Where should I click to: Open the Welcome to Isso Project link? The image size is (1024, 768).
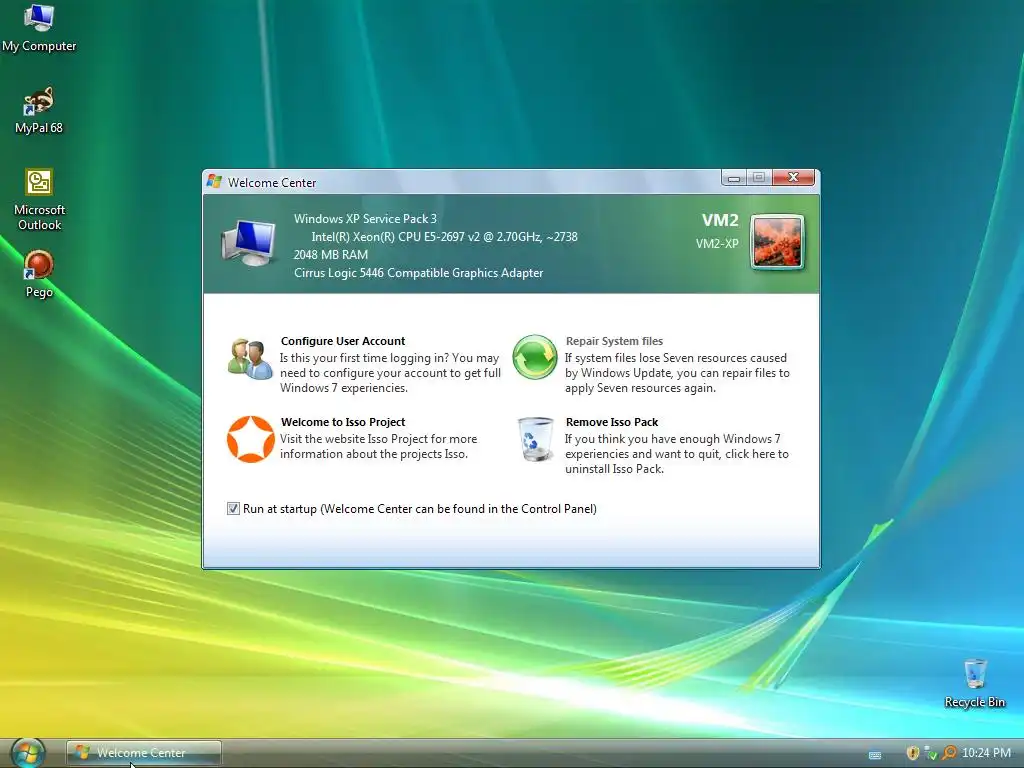point(343,422)
